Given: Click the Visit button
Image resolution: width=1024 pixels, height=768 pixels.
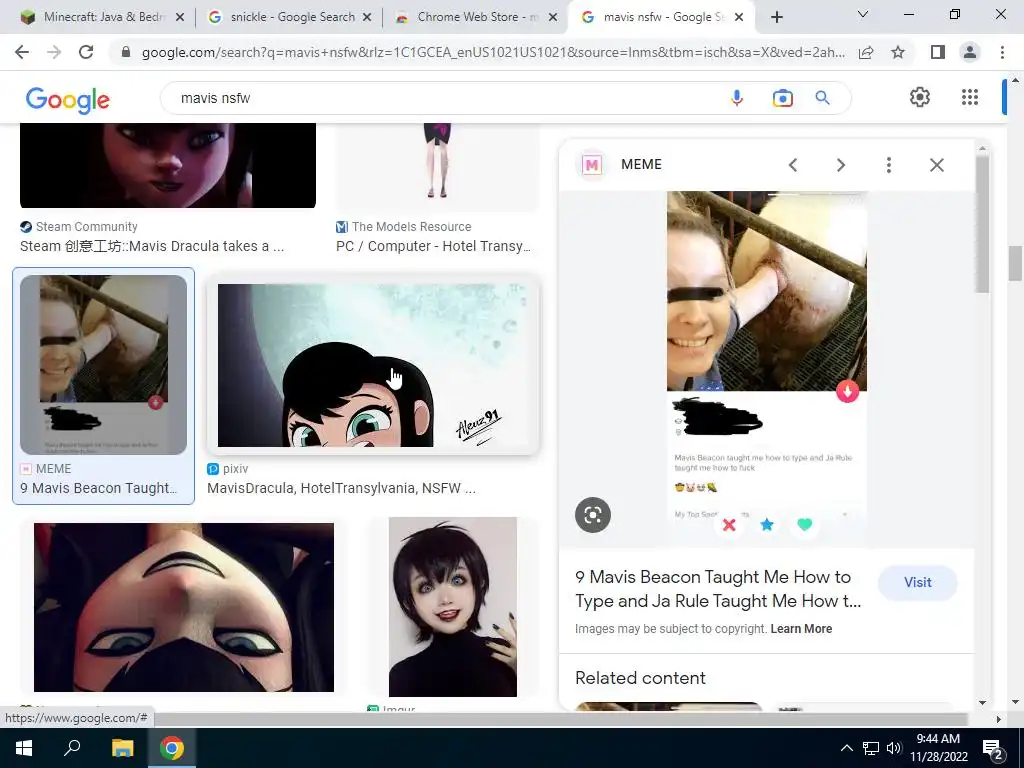Looking at the screenshot, I should point(917,583).
